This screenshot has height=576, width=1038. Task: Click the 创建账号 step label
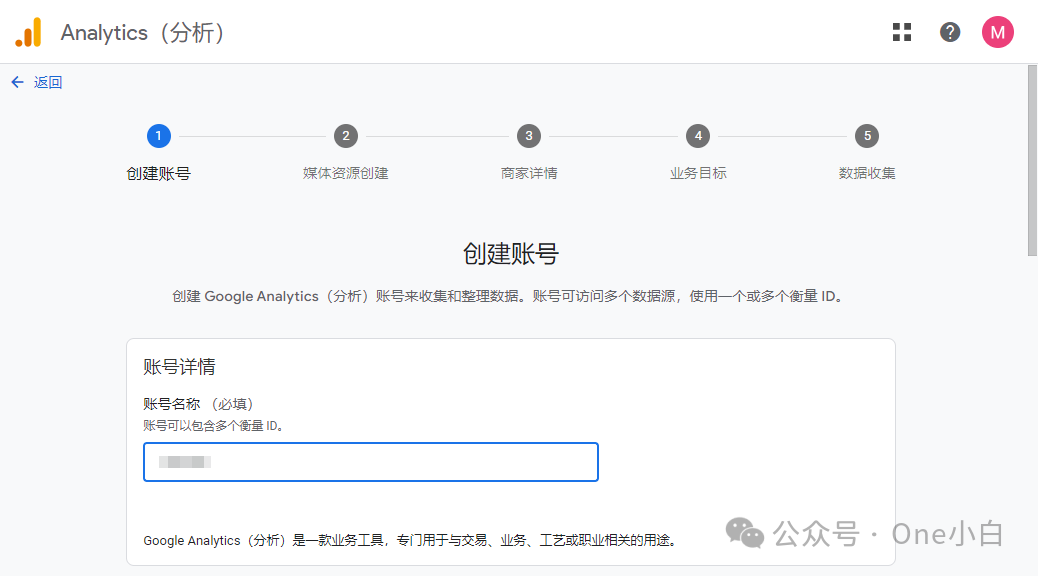pyautogui.click(x=158, y=173)
